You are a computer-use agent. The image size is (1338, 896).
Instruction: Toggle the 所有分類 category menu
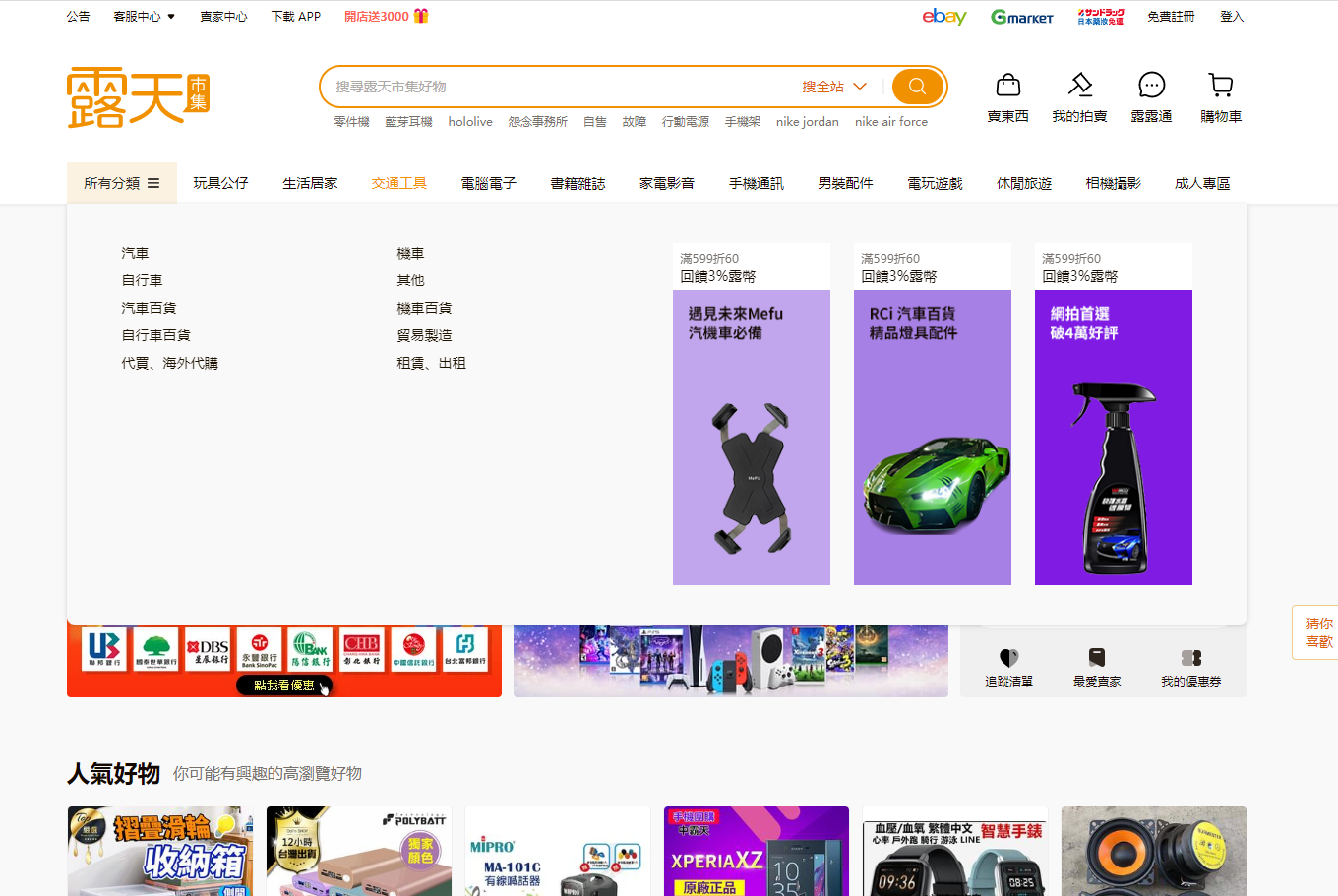coord(122,183)
